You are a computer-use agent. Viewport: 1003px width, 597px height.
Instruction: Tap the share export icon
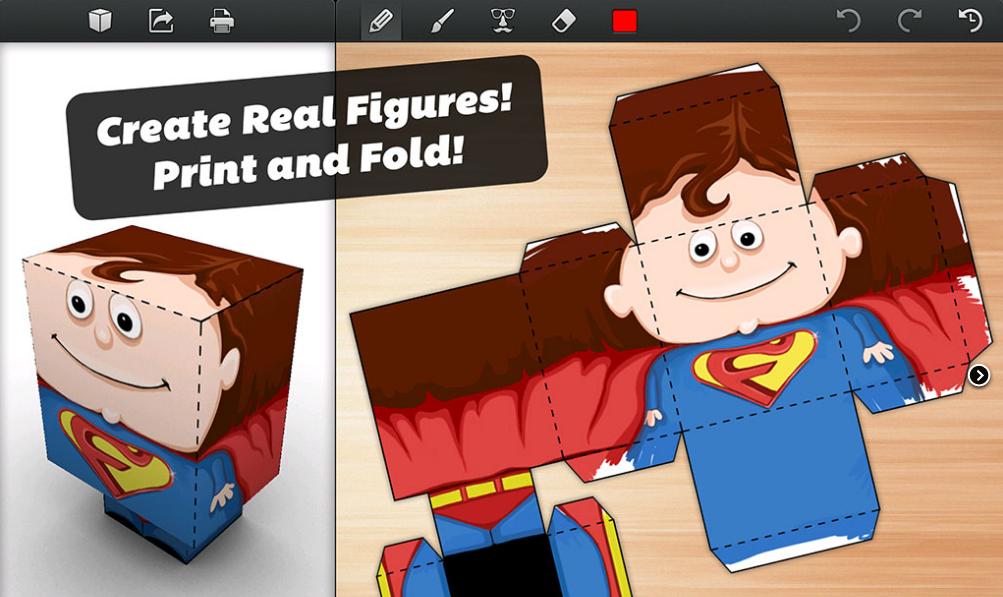click(x=161, y=21)
